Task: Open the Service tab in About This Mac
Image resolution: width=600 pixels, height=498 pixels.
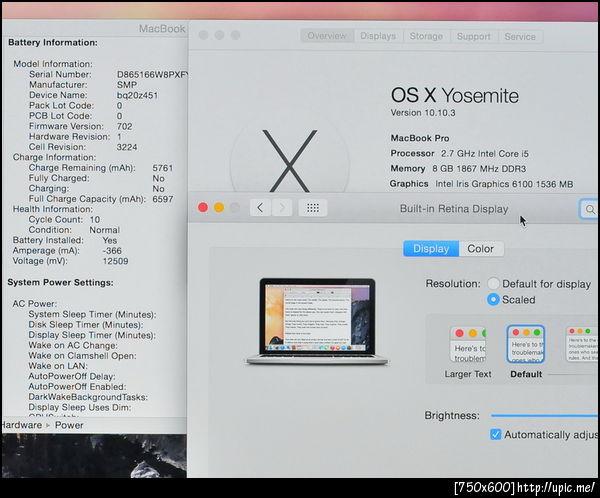Action: [x=520, y=37]
